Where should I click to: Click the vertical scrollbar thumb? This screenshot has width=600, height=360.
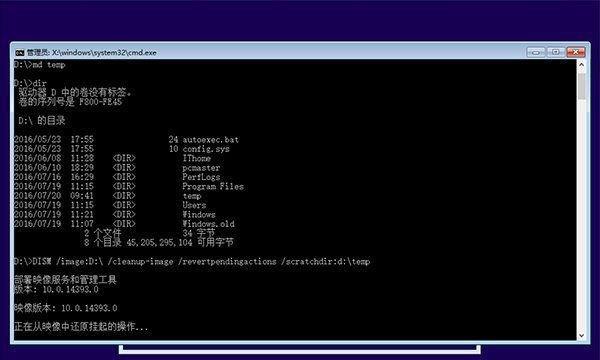(x=581, y=86)
